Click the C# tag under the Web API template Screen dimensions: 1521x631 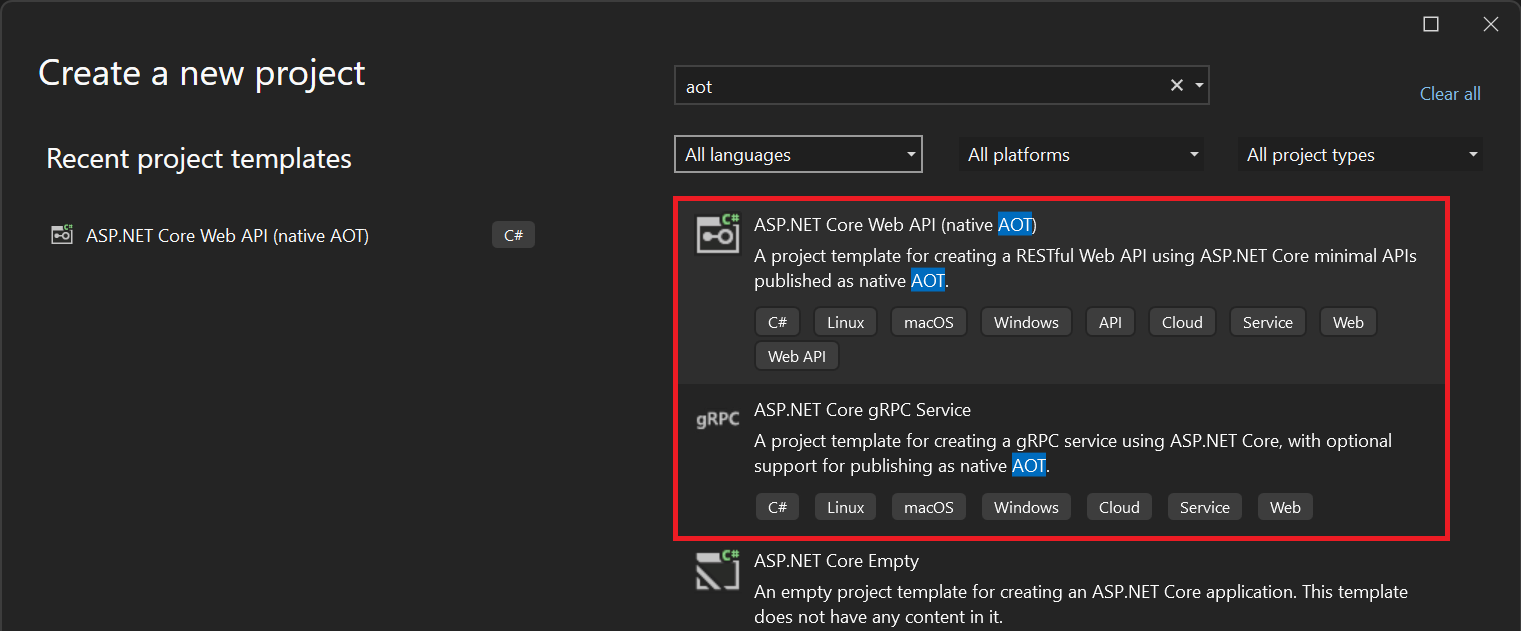coord(777,321)
